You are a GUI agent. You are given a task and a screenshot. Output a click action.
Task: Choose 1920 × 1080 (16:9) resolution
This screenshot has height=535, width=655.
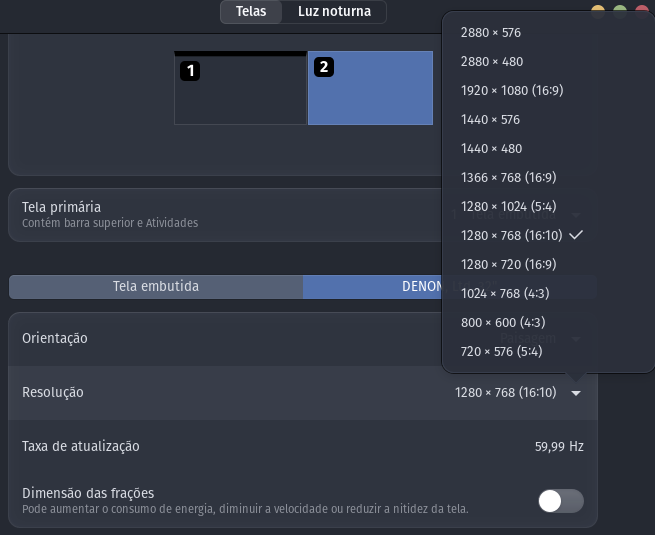pyautogui.click(x=512, y=90)
